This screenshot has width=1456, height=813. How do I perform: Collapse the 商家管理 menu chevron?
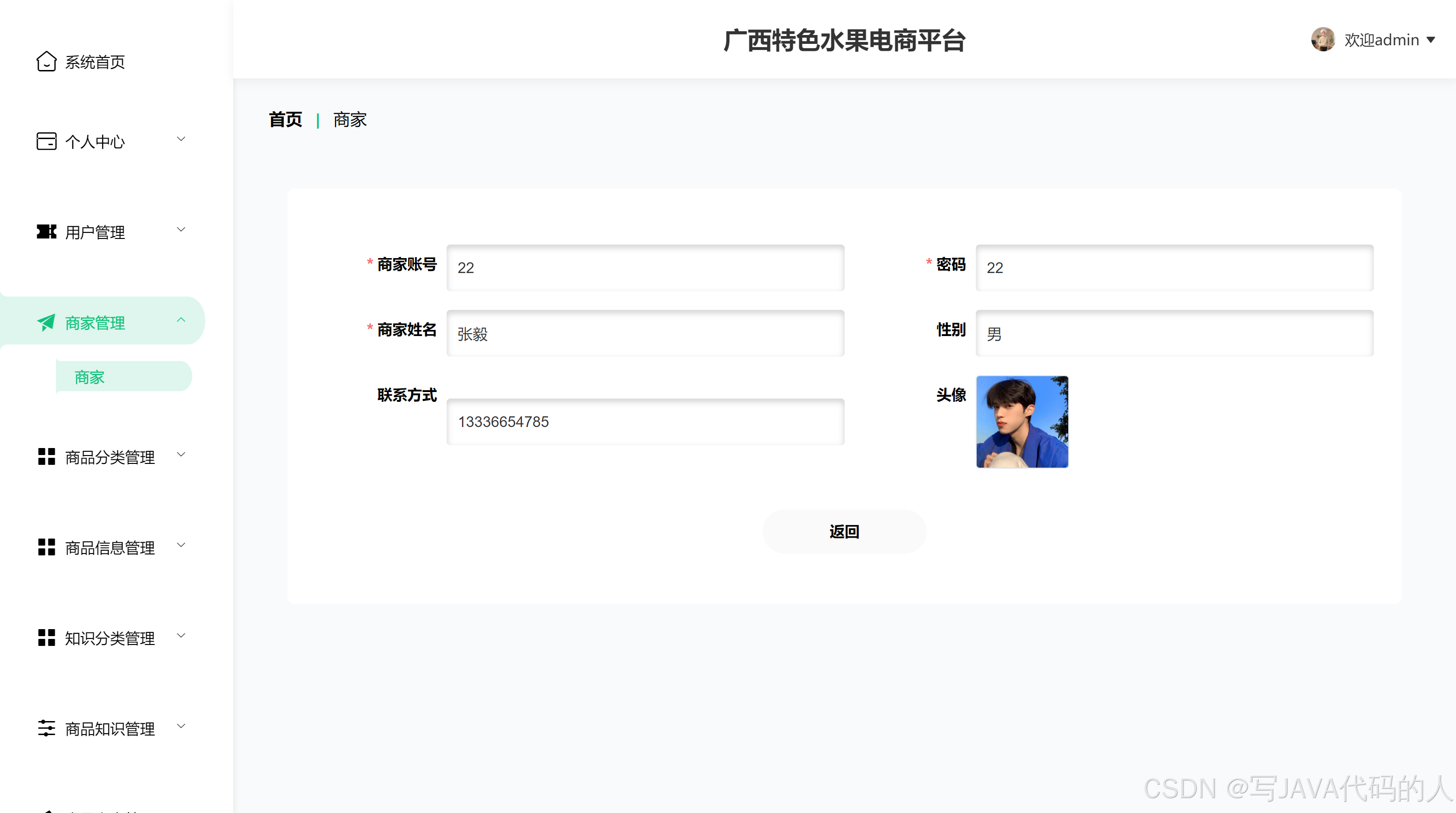tap(181, 320)
